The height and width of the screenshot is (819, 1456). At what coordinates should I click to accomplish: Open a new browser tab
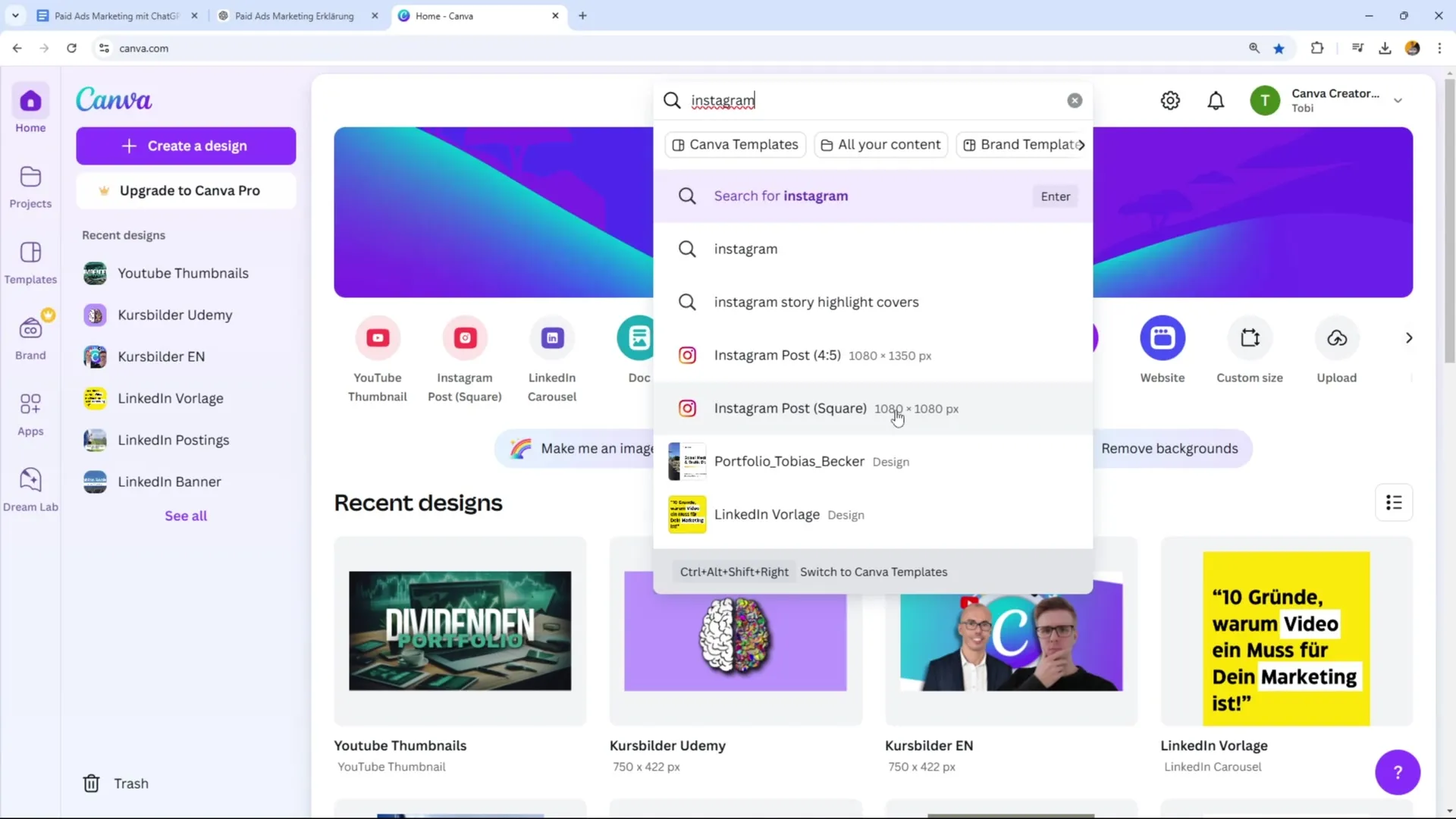coord(582,15)
